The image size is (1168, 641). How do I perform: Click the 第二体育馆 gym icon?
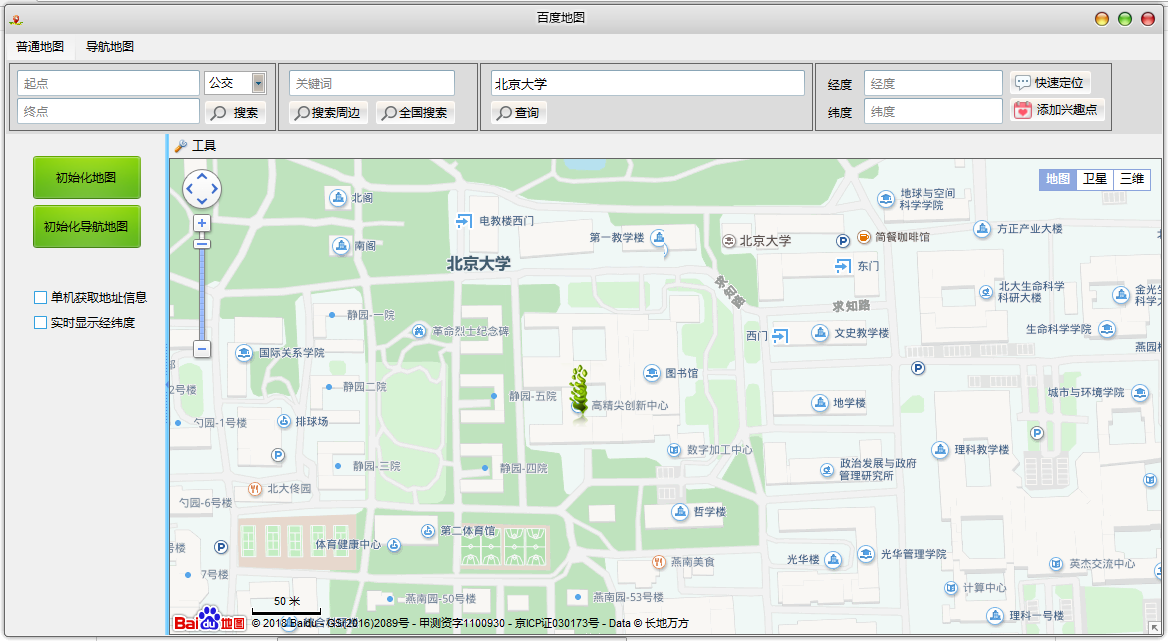tap(428, 531)
